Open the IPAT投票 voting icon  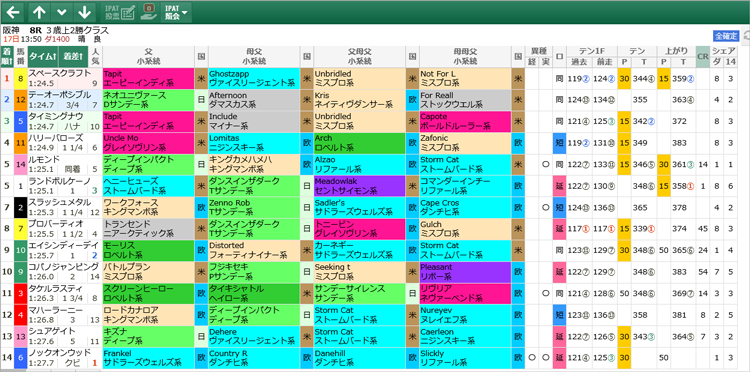click(119, 12)
